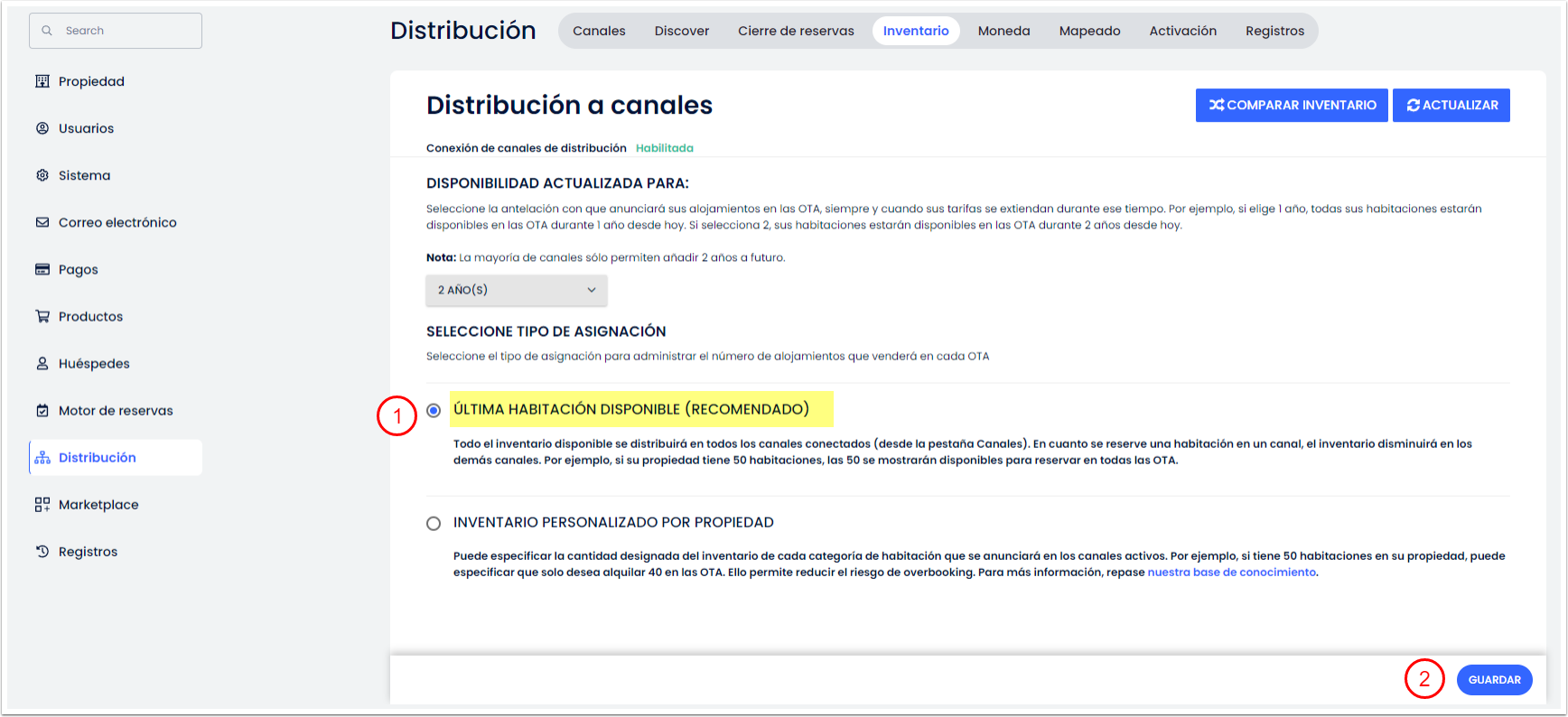
Task: Click the Marketplace grid icon
Action: 42,505
